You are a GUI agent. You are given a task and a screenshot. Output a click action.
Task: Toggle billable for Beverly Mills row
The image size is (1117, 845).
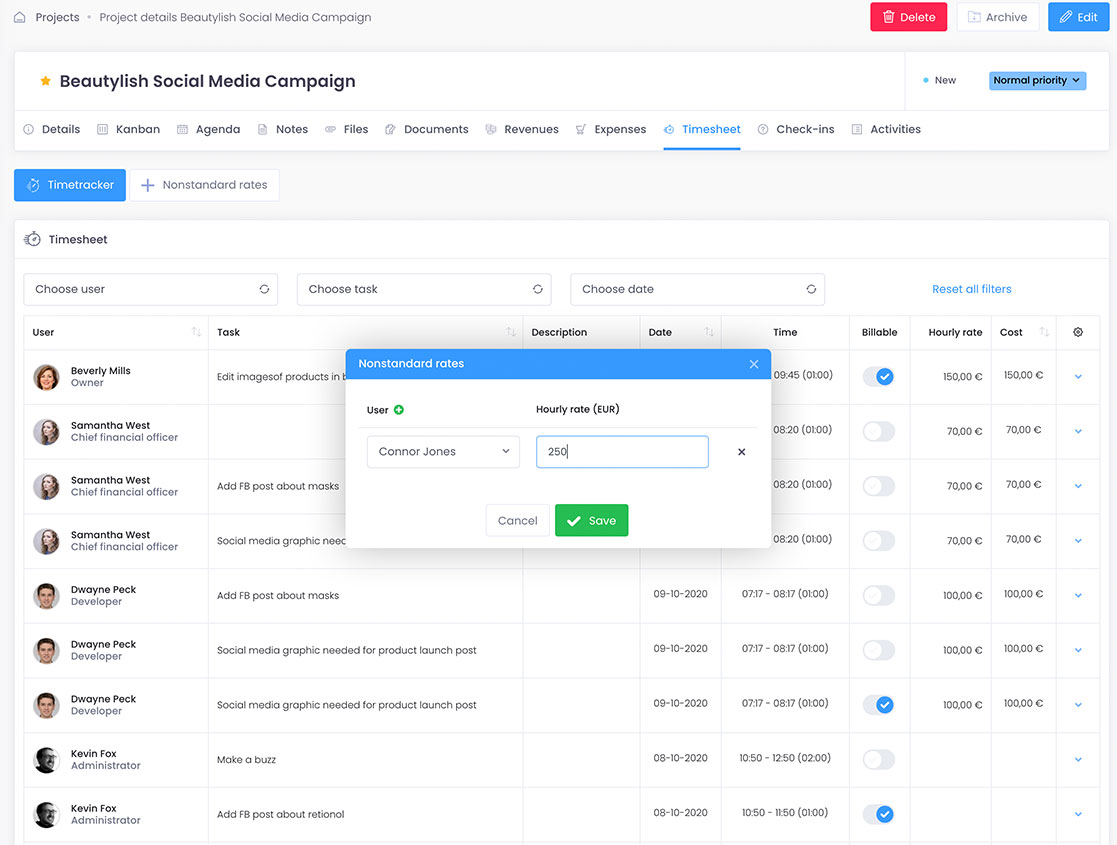[x=878, y=377]
